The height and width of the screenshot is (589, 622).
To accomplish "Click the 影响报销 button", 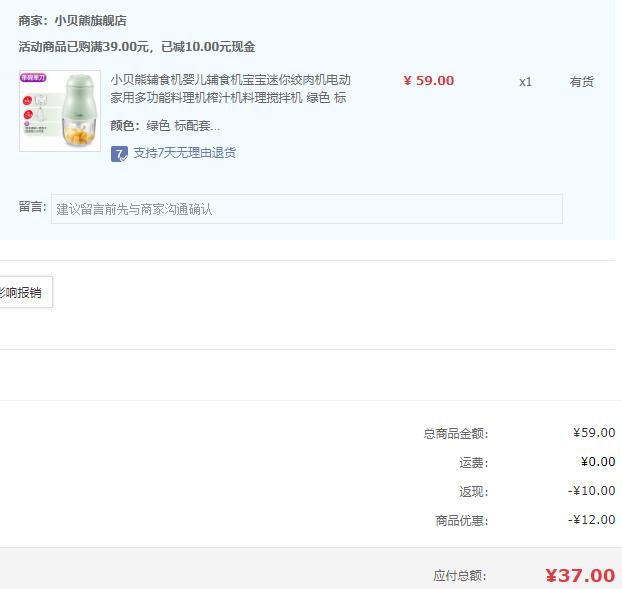I will (25, 292).
